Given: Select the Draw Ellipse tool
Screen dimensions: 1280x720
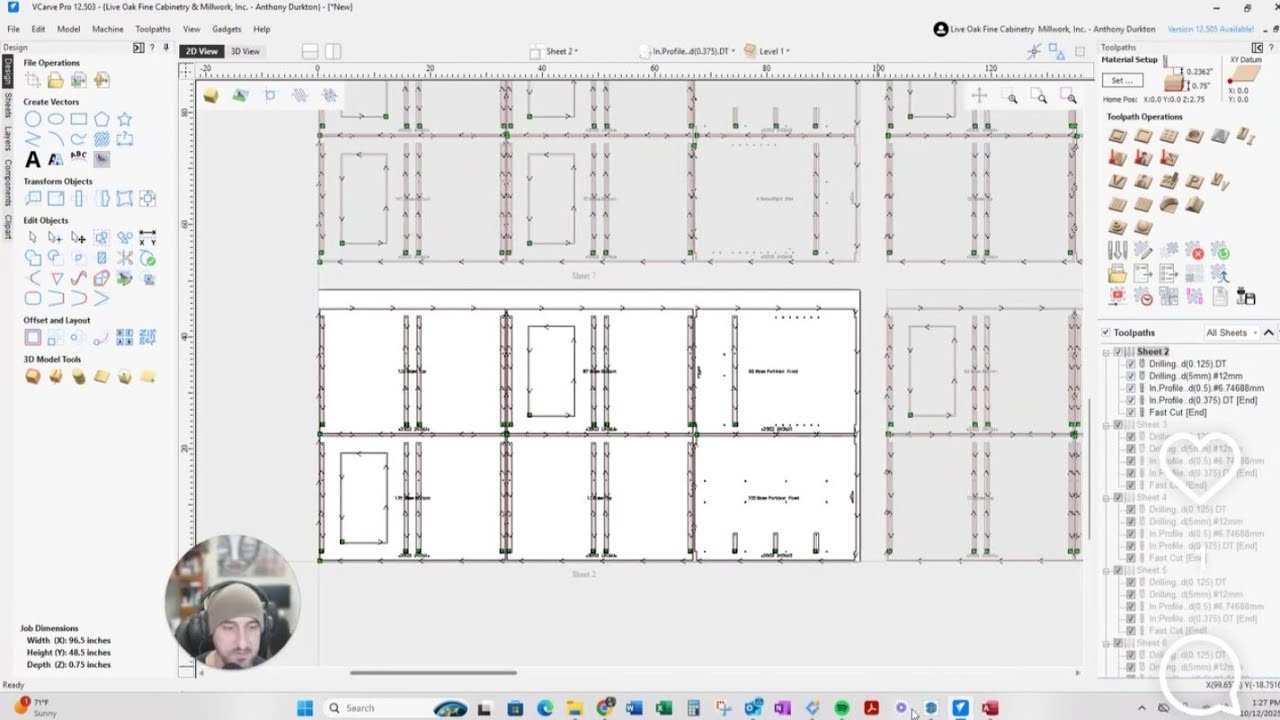Looking at the screenshot, I should click(56, 119).
